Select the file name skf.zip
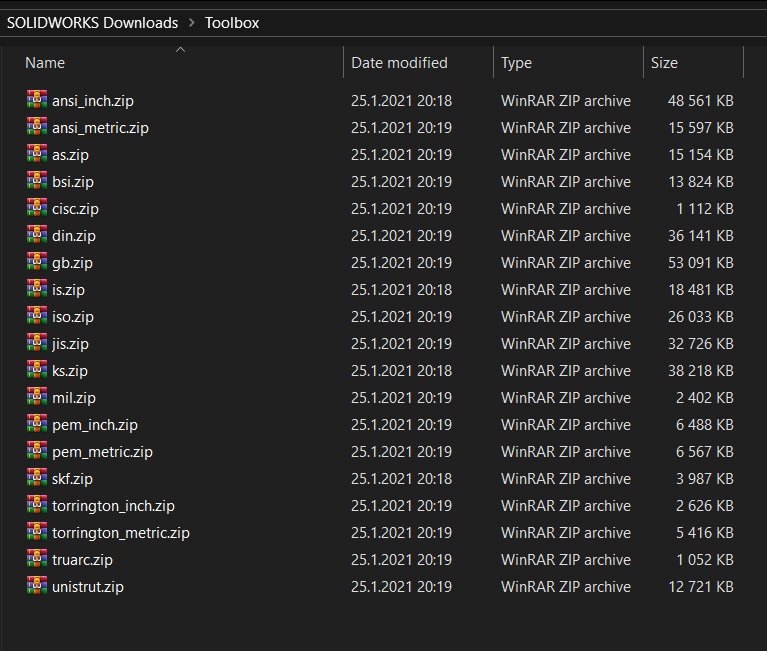 coord(72,479)
